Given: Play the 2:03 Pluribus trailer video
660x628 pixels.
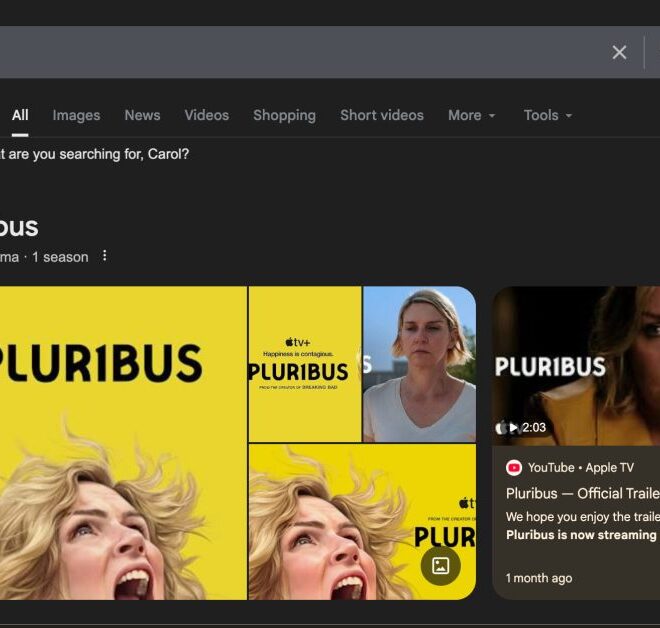Looking at the screenshot, I should (x=576, y=366).
